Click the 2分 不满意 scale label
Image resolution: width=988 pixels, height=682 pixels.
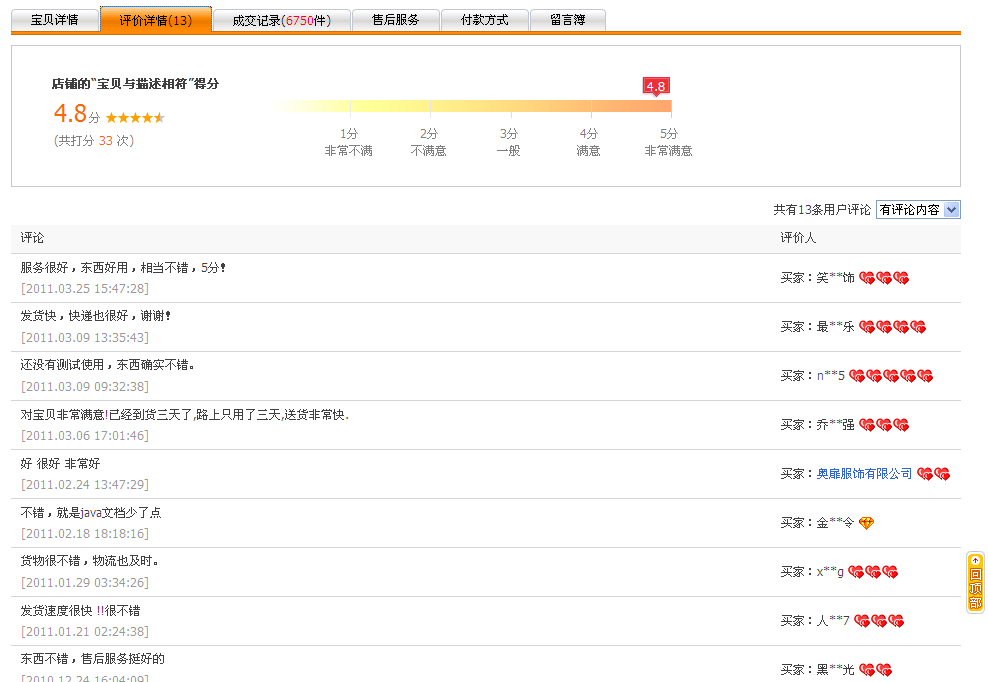click(x=428, y=142)
